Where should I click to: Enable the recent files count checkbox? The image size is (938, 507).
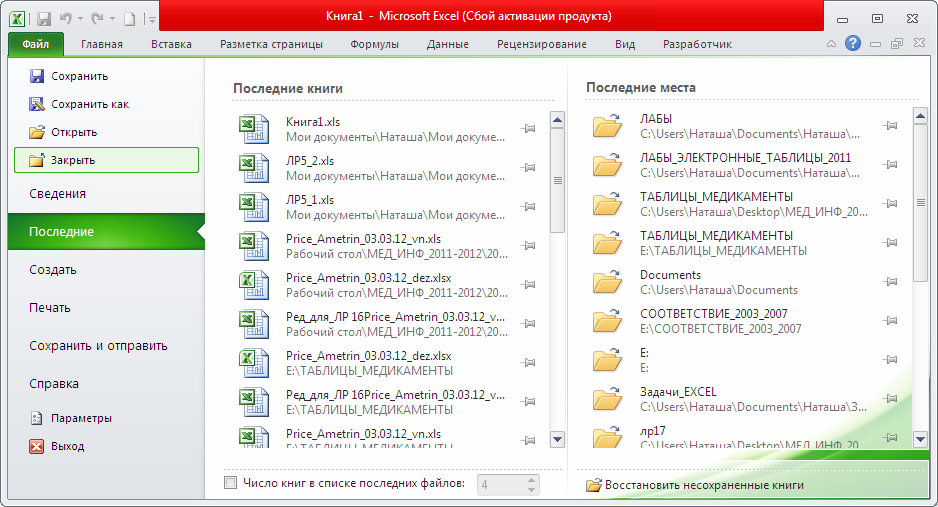(230, 482)
